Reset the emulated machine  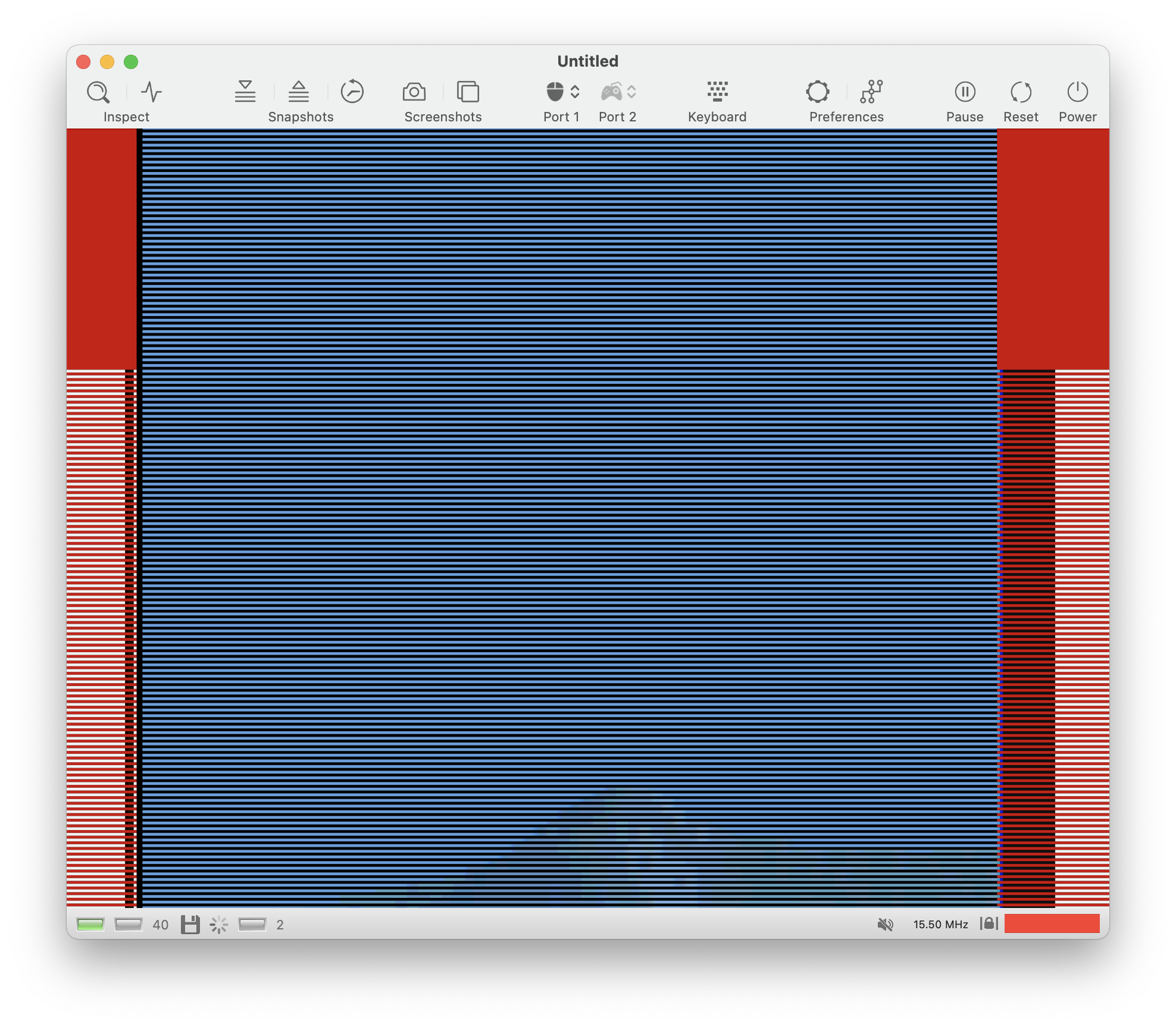(1021, 92)
